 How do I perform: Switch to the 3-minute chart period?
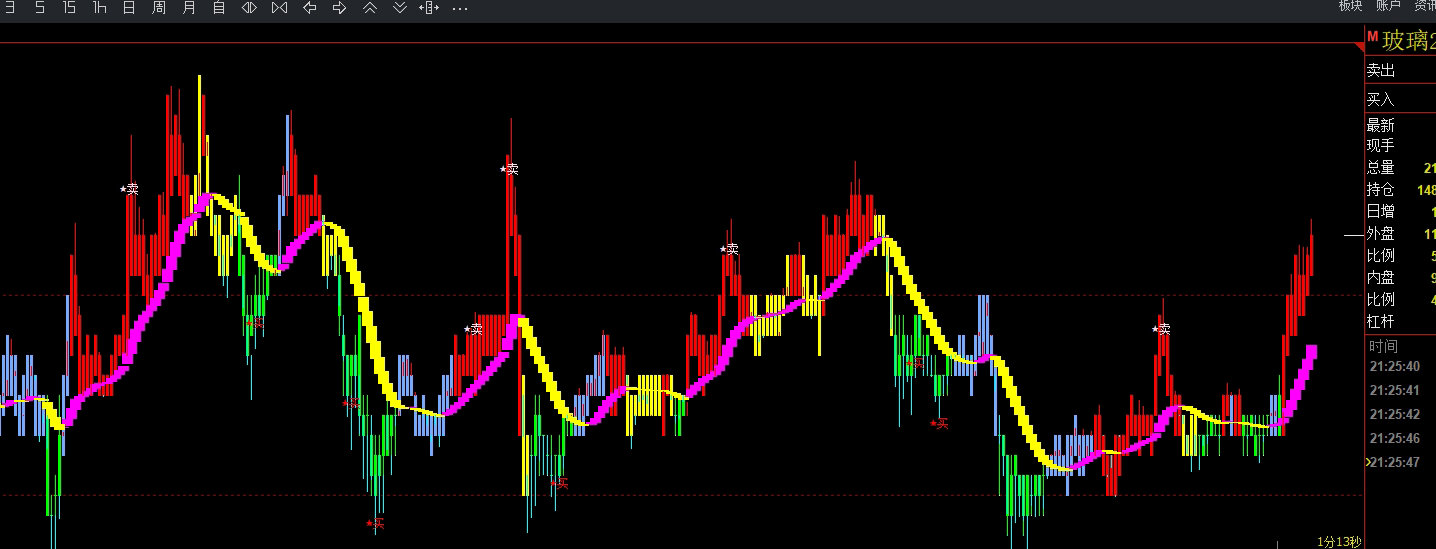[10, 8]
